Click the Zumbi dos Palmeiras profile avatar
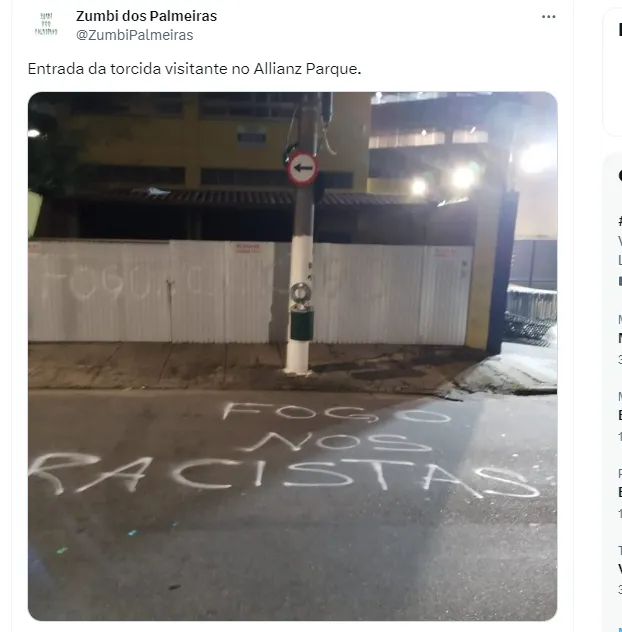Screen dimensions: 622x632 click(x=46, y=24)
